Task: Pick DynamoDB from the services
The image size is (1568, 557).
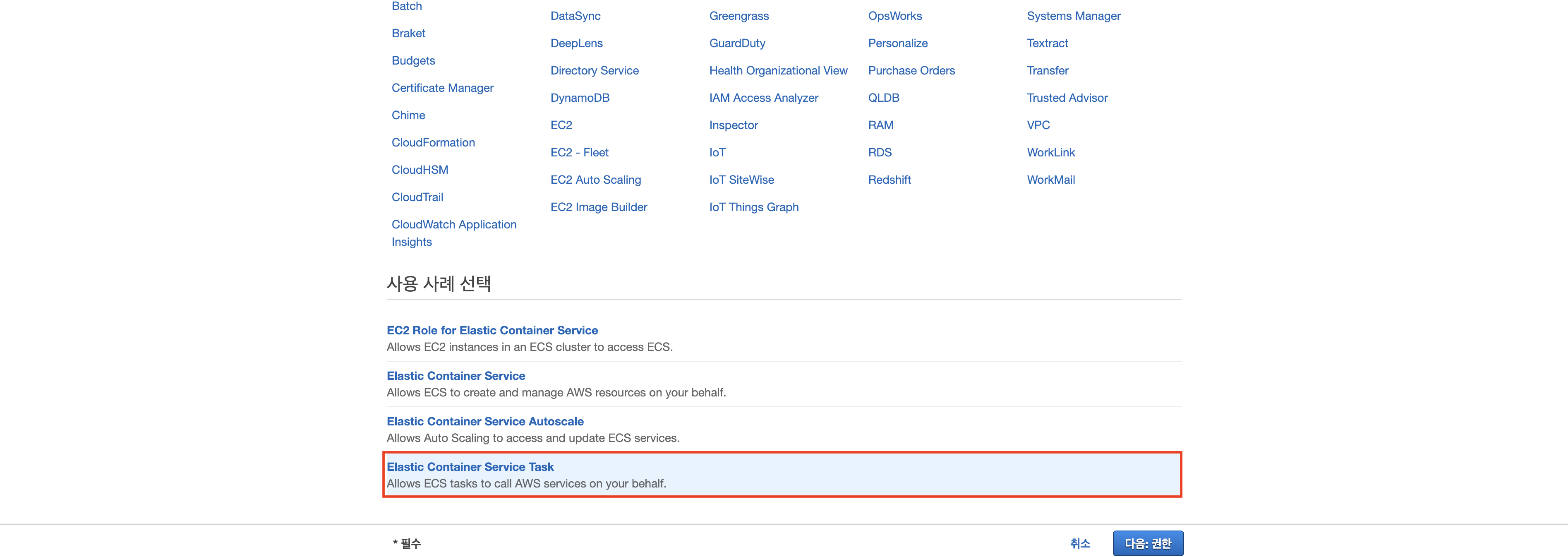Action: (580, 98)
